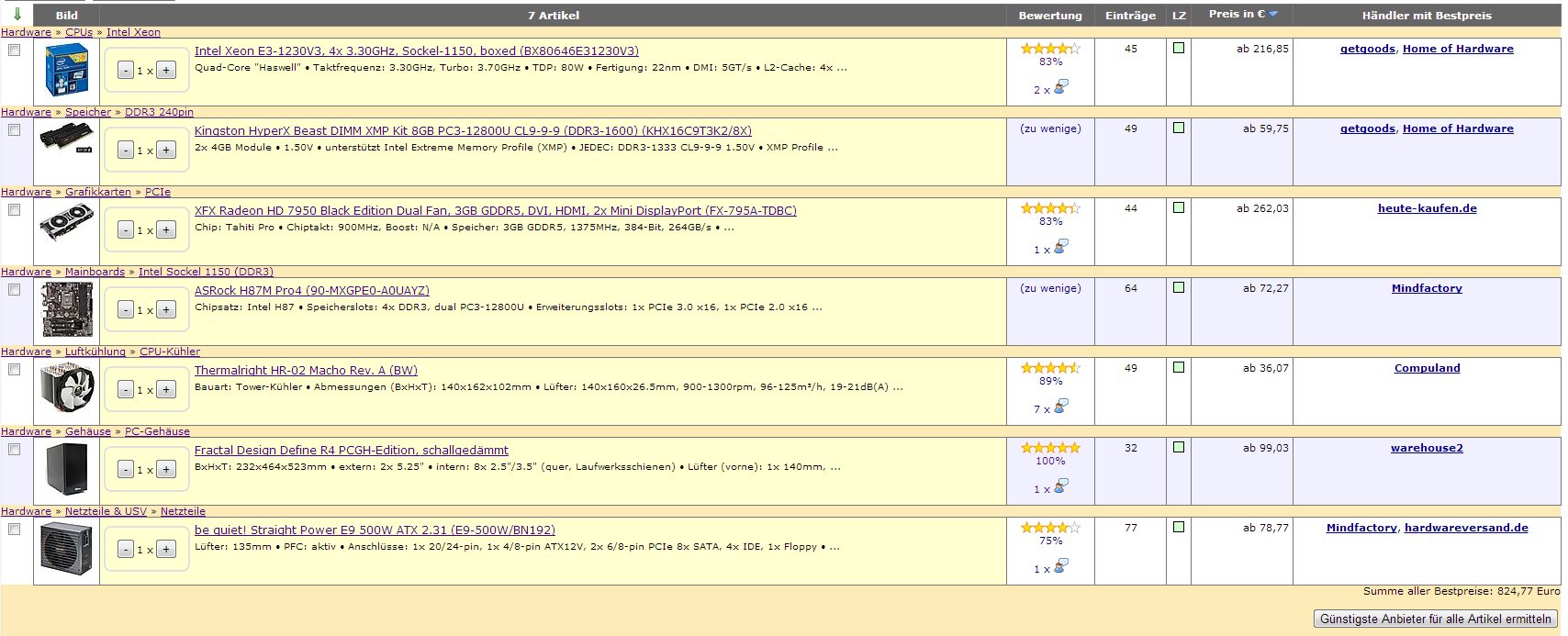Click star rating of Fractal Design Define R4
This screenshot has height=636, width=1568.
tap(1050, 448)
